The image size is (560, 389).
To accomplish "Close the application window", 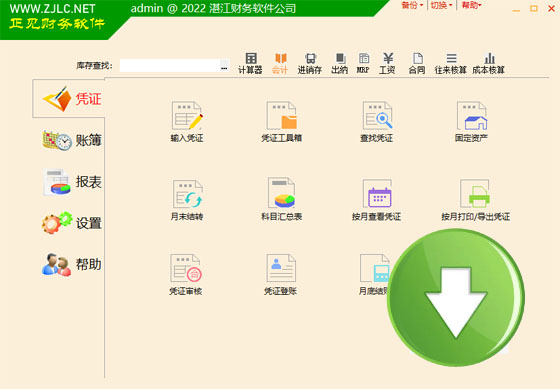I will pyautogui.click(x=551, y=9).
